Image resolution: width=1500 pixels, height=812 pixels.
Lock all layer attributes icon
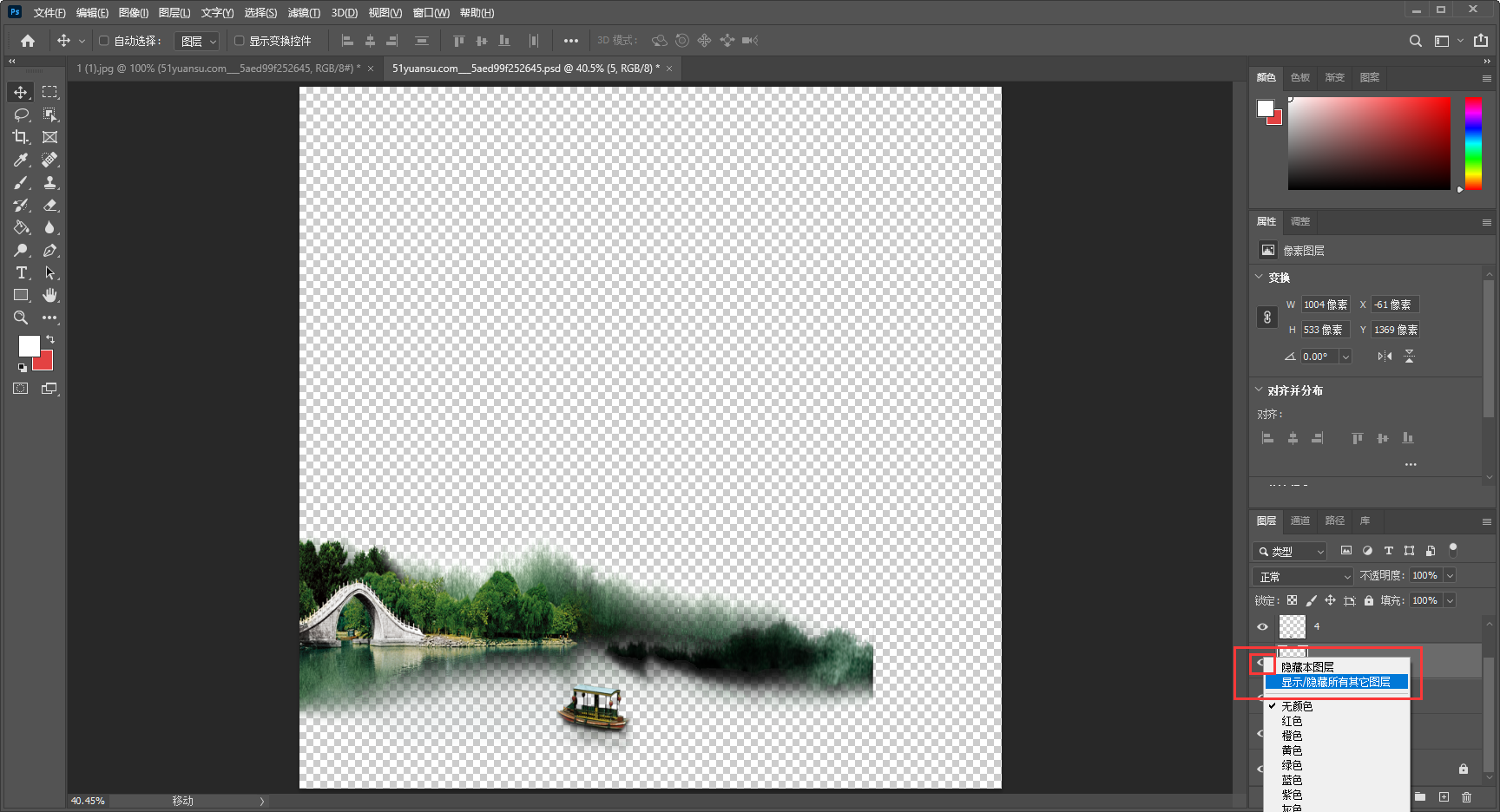(x=1369, y=600)
